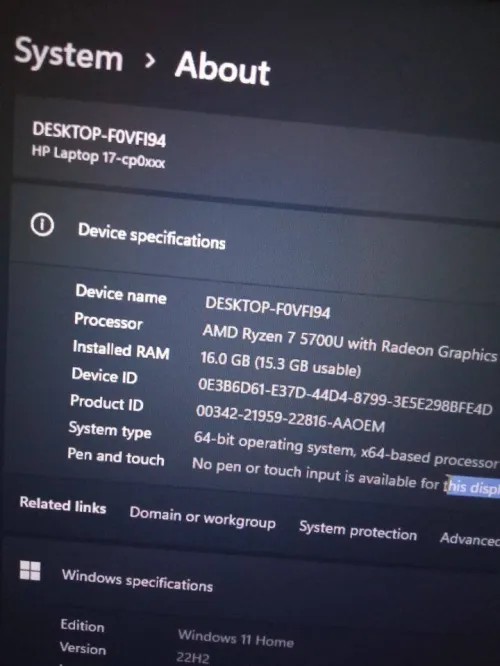
Task: Select the HP Laptop 17-cp0xxx model text
Action: click(x=98, y=157)
